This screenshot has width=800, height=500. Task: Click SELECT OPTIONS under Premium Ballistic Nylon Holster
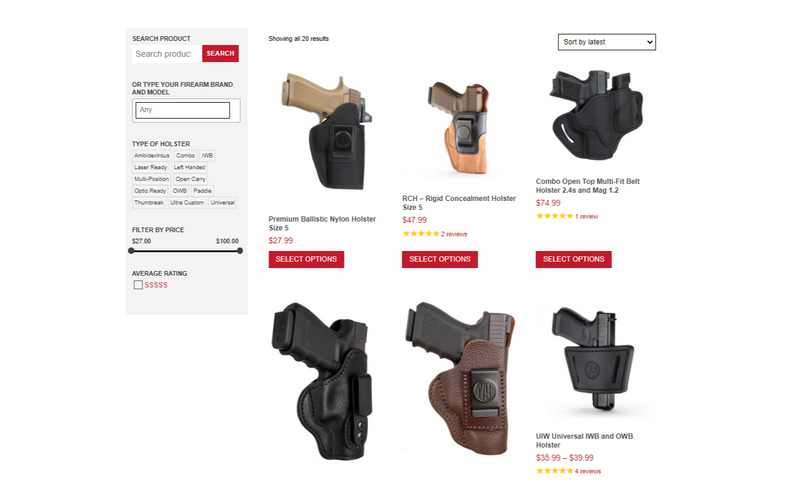point(306,259)
